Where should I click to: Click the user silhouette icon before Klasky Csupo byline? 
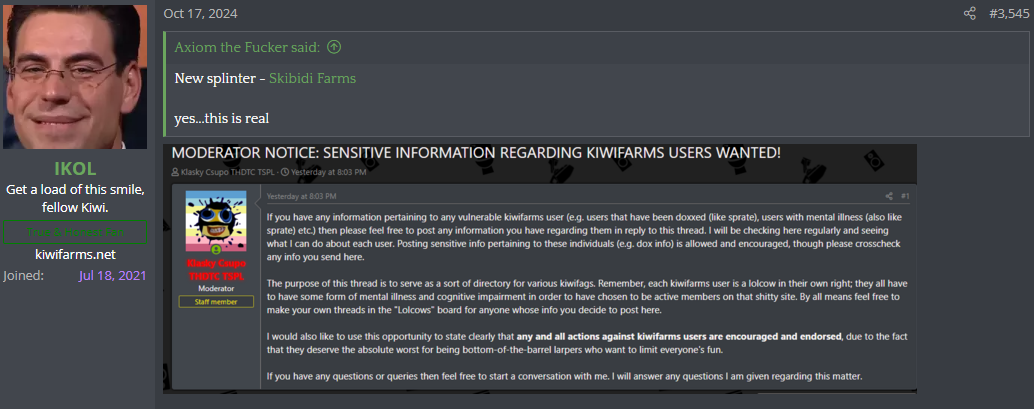175,172
